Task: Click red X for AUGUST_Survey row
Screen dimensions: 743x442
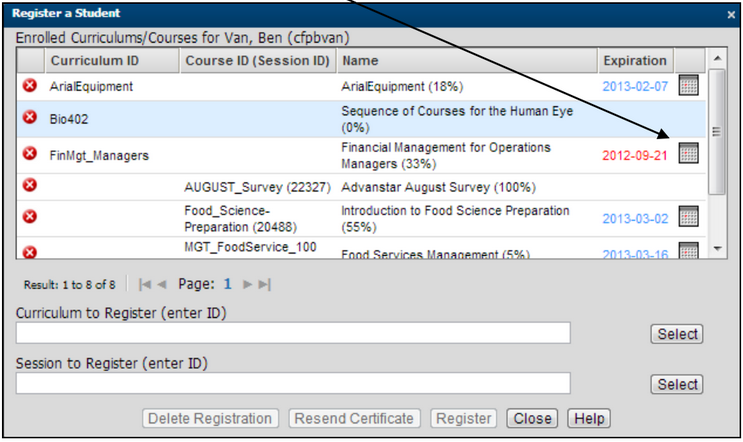Action: [x=30, y=185]
